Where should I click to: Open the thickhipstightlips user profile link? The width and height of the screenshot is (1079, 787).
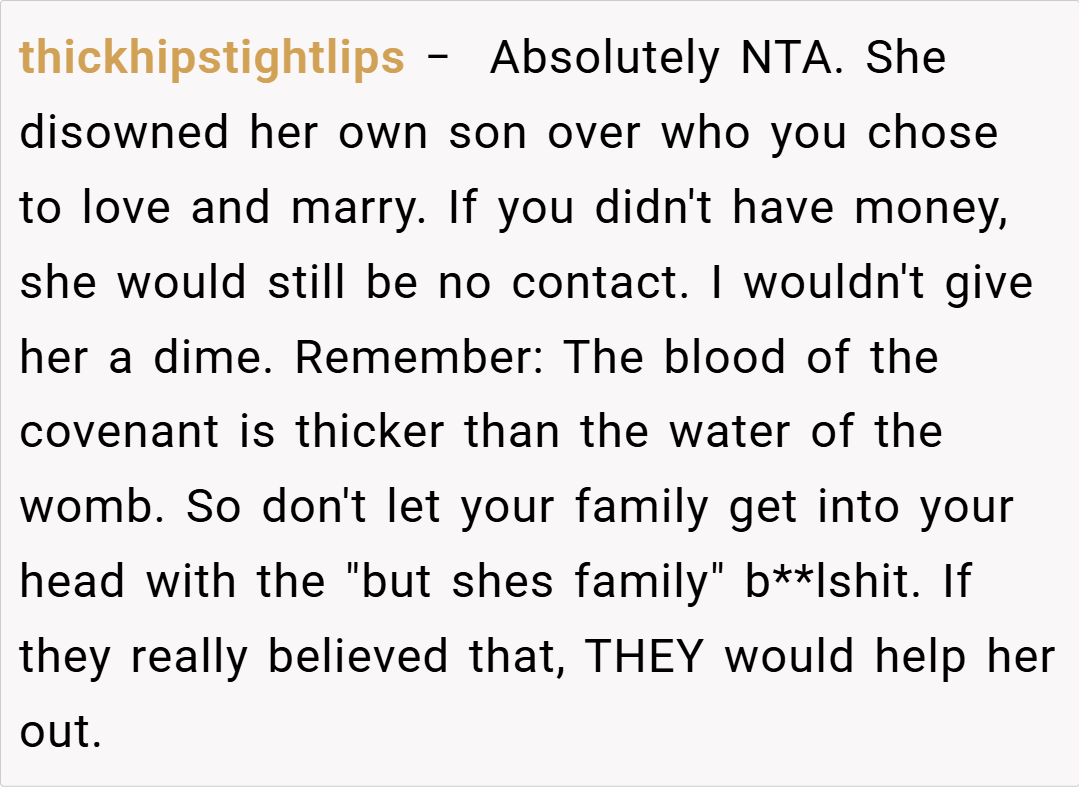212,59
